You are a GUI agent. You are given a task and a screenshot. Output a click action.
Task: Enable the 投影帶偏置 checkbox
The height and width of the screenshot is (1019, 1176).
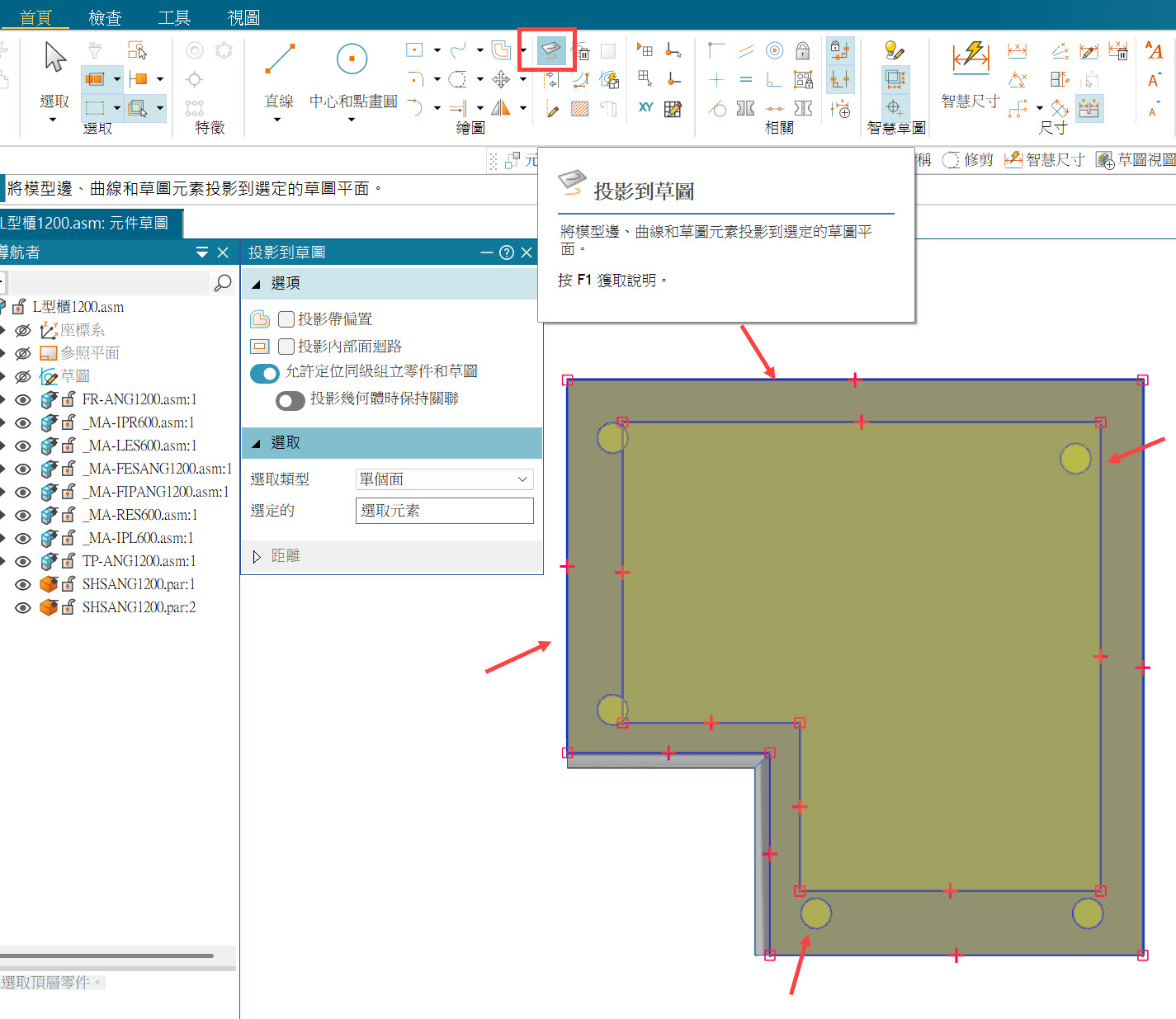286,319
